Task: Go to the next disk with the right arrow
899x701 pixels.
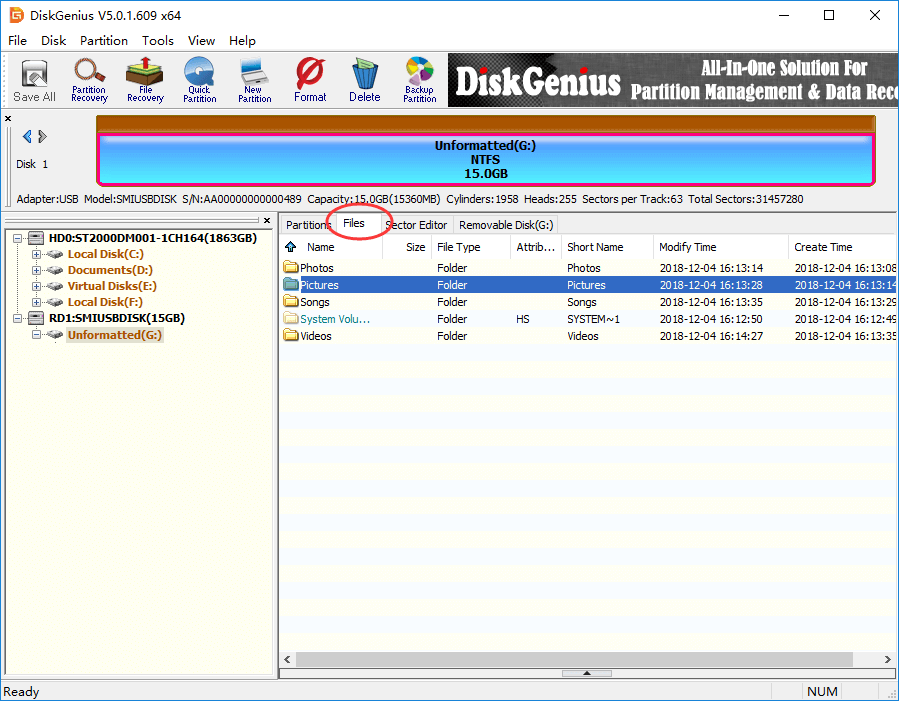Action: point(42,136)
